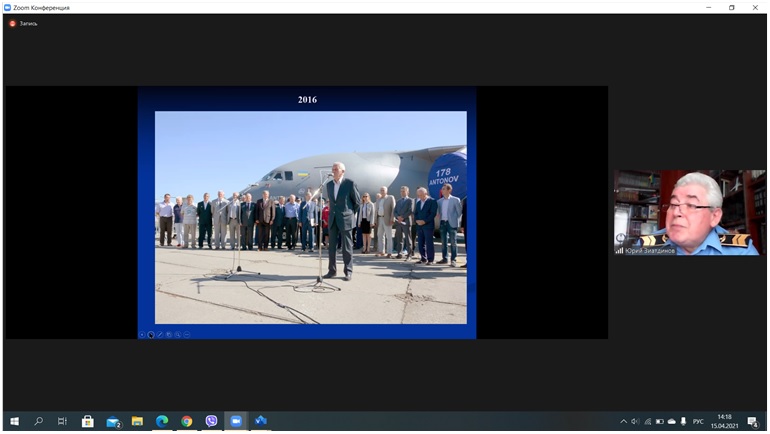The image size is (770, 434).
Task: Click the previous slide arrow in slideshow controls
Action: point(142,334)
